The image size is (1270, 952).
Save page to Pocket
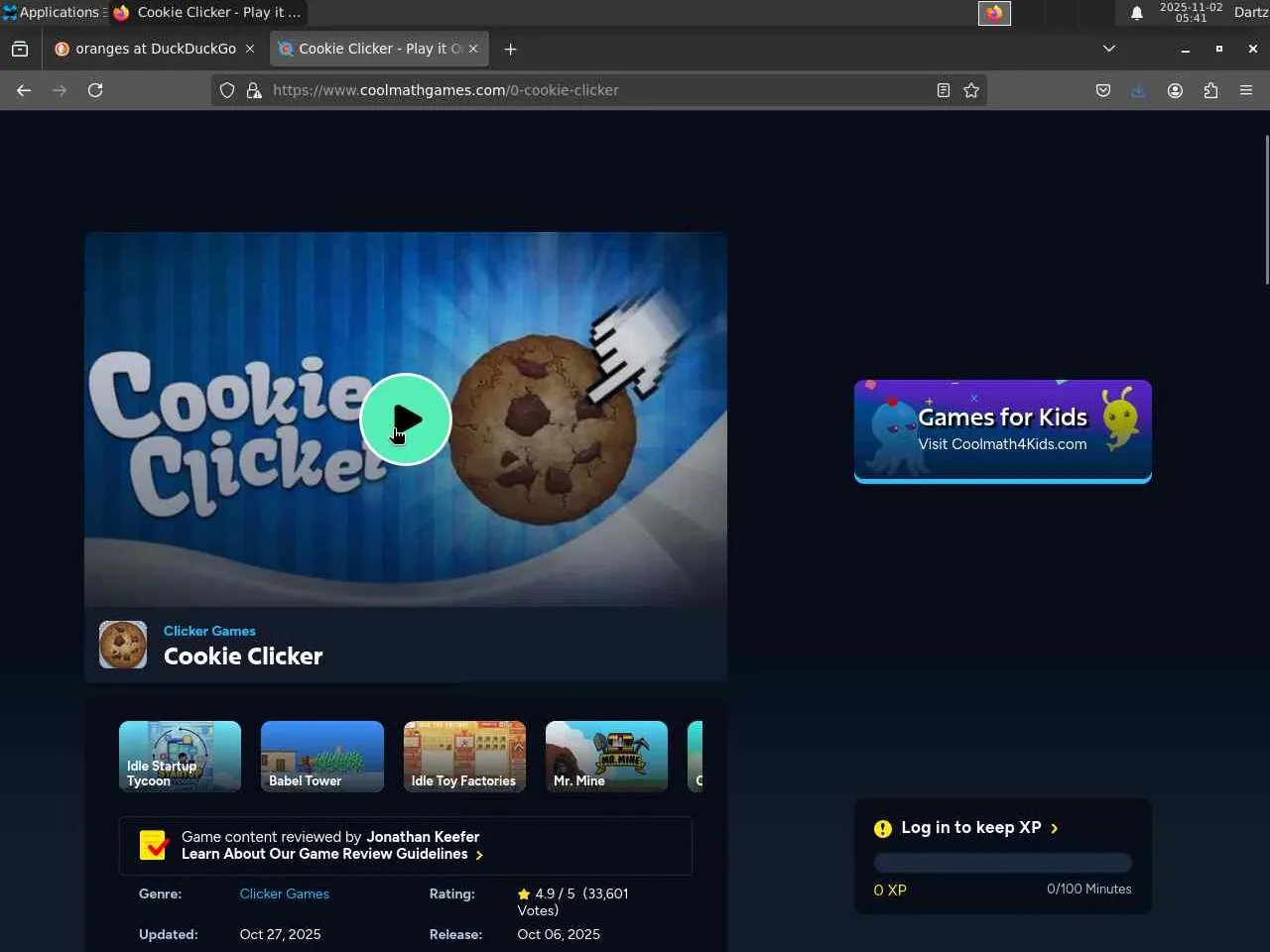pyautogui.click(x=1103, y=90)
